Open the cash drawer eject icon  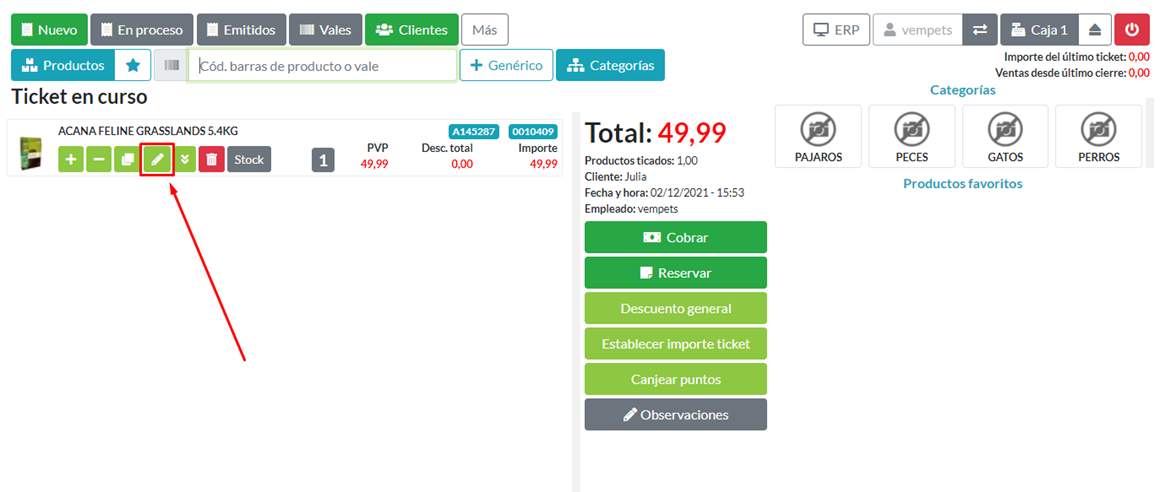click(1094, 30)
